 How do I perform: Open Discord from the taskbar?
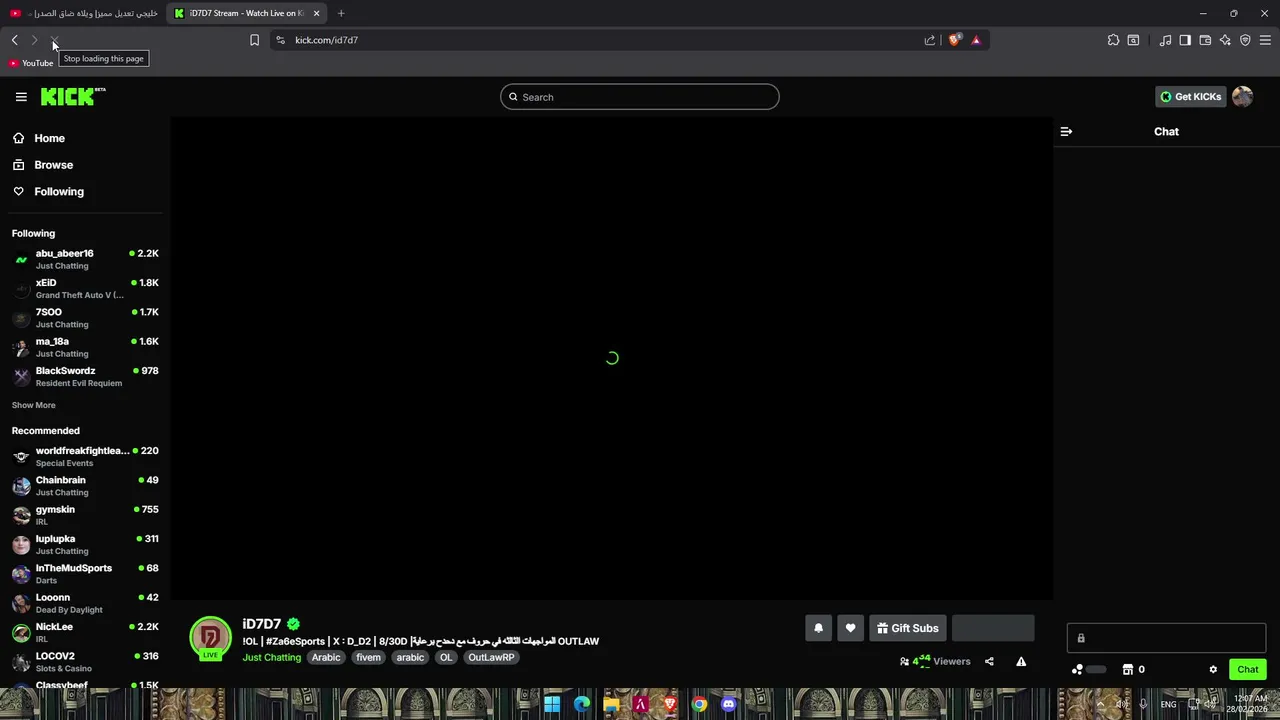pos(729,704)
